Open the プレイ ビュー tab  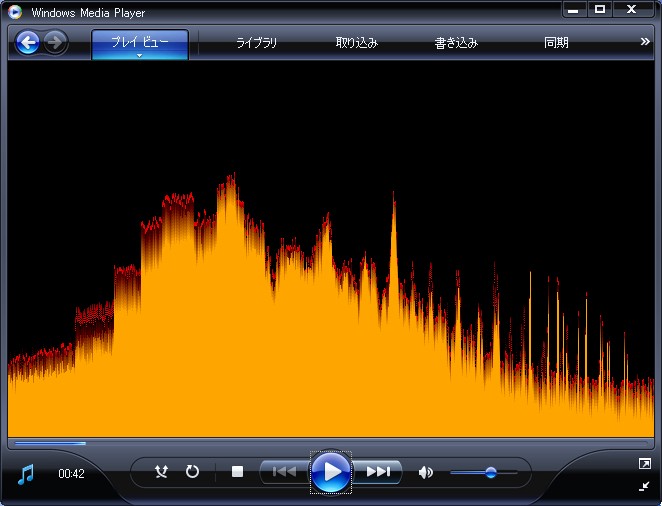[x=140, y=44]
